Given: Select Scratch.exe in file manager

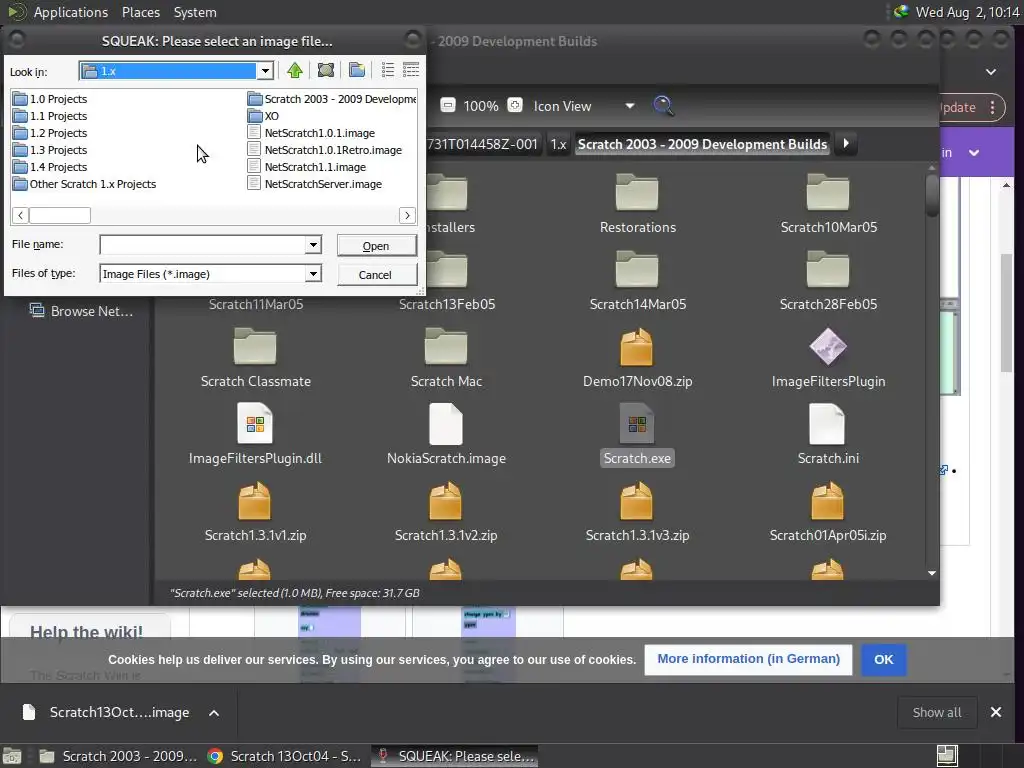Looking at the screenshot, I should tap(637, 436).
